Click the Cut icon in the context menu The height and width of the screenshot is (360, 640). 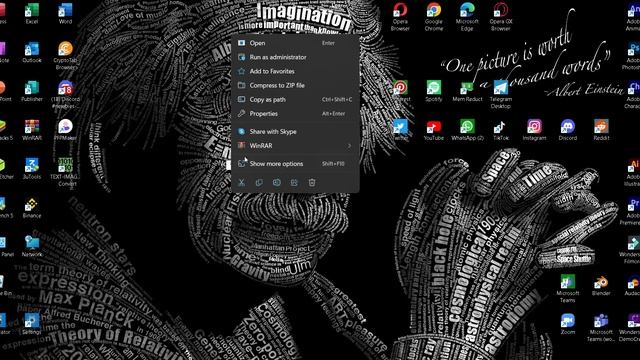(242, 182)
